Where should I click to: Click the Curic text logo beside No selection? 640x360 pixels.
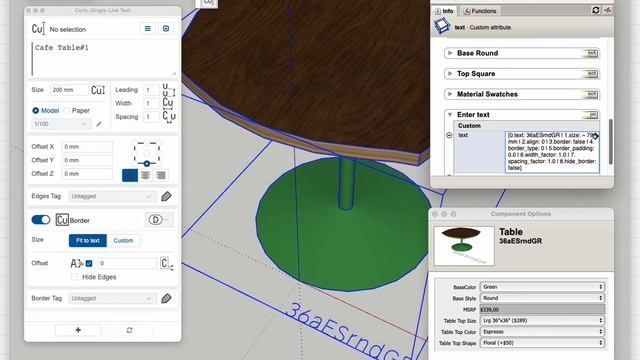point(38,29)
